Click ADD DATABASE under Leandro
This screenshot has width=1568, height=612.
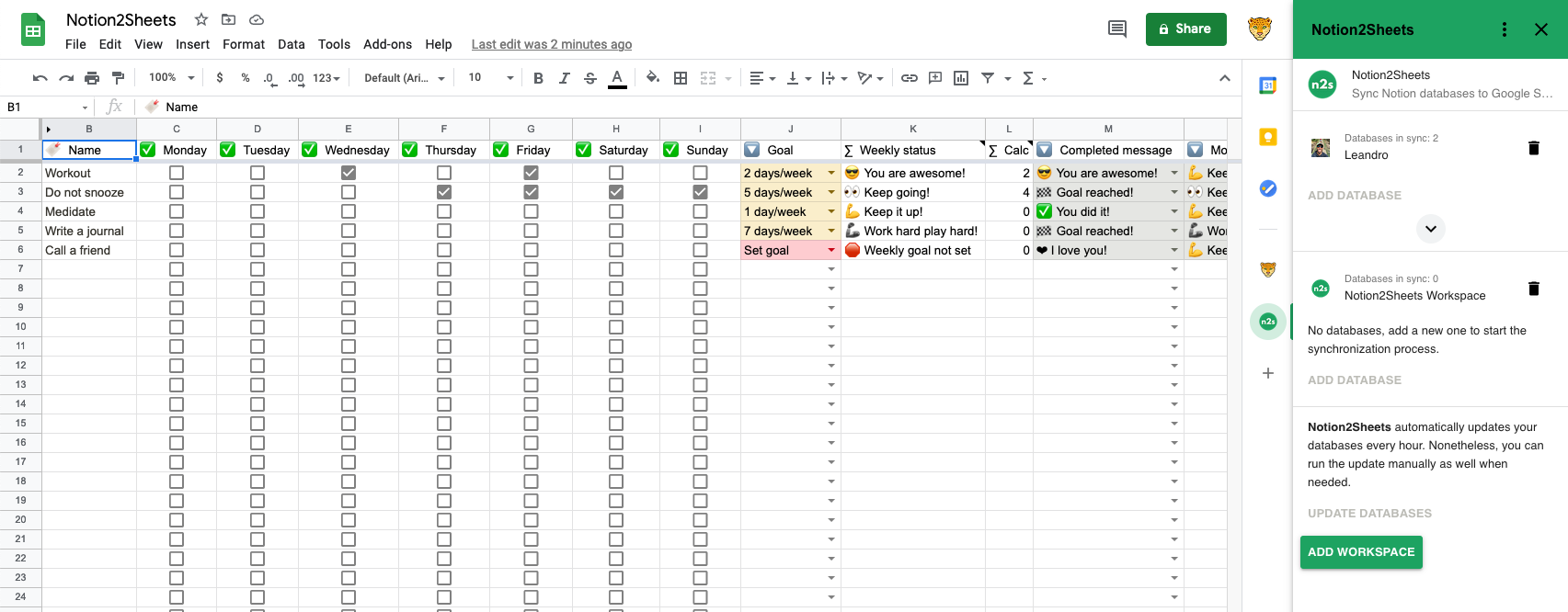point(1355,196)
